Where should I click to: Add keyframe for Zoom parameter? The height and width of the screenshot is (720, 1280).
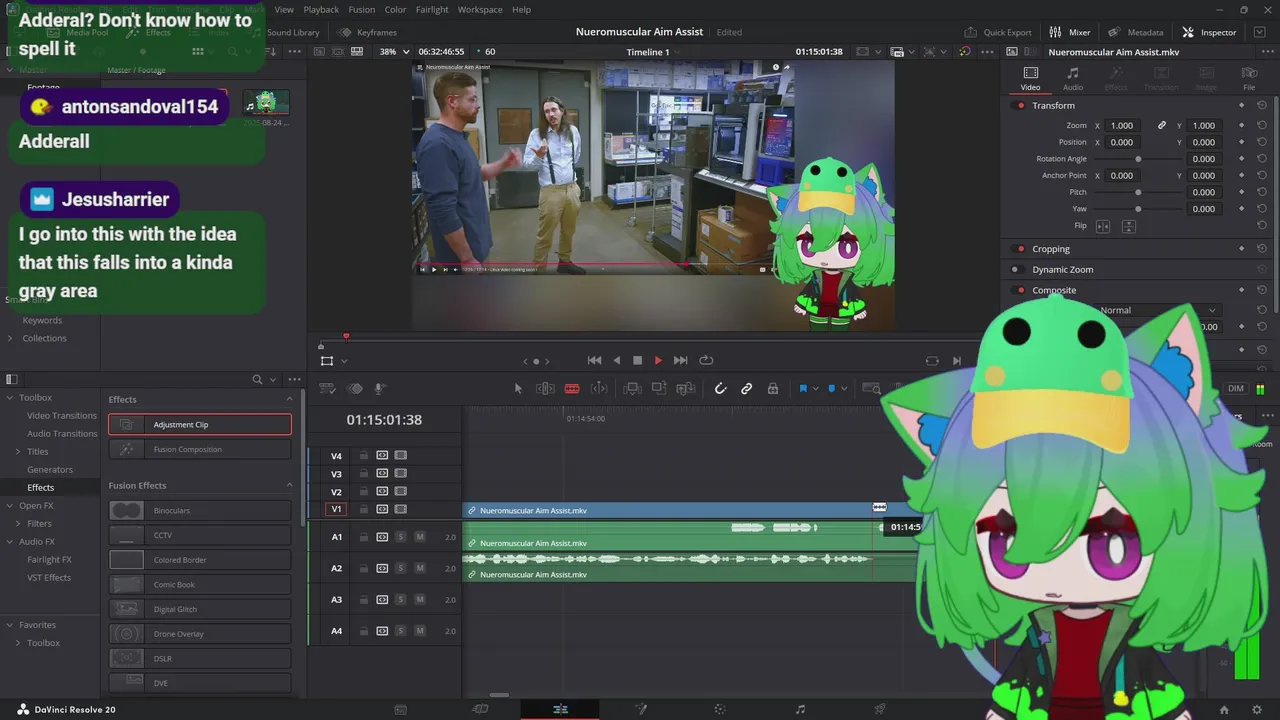tap(1242, 125)
